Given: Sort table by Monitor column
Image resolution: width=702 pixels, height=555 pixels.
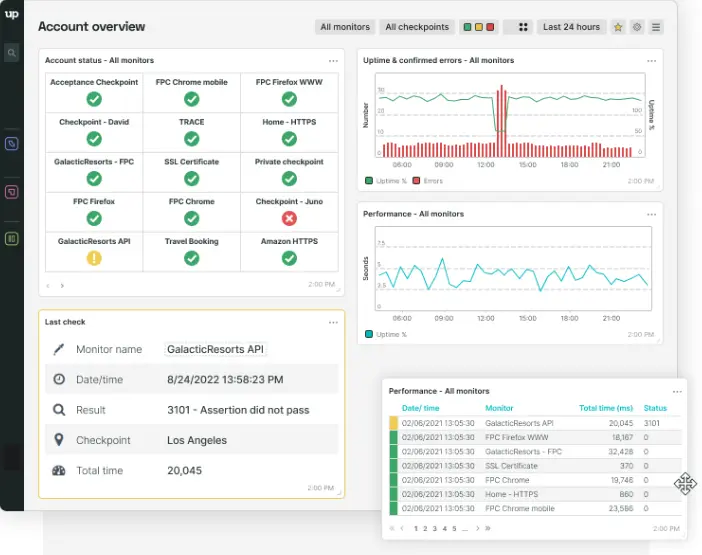Looking at the screenshot, I should 499,408.
